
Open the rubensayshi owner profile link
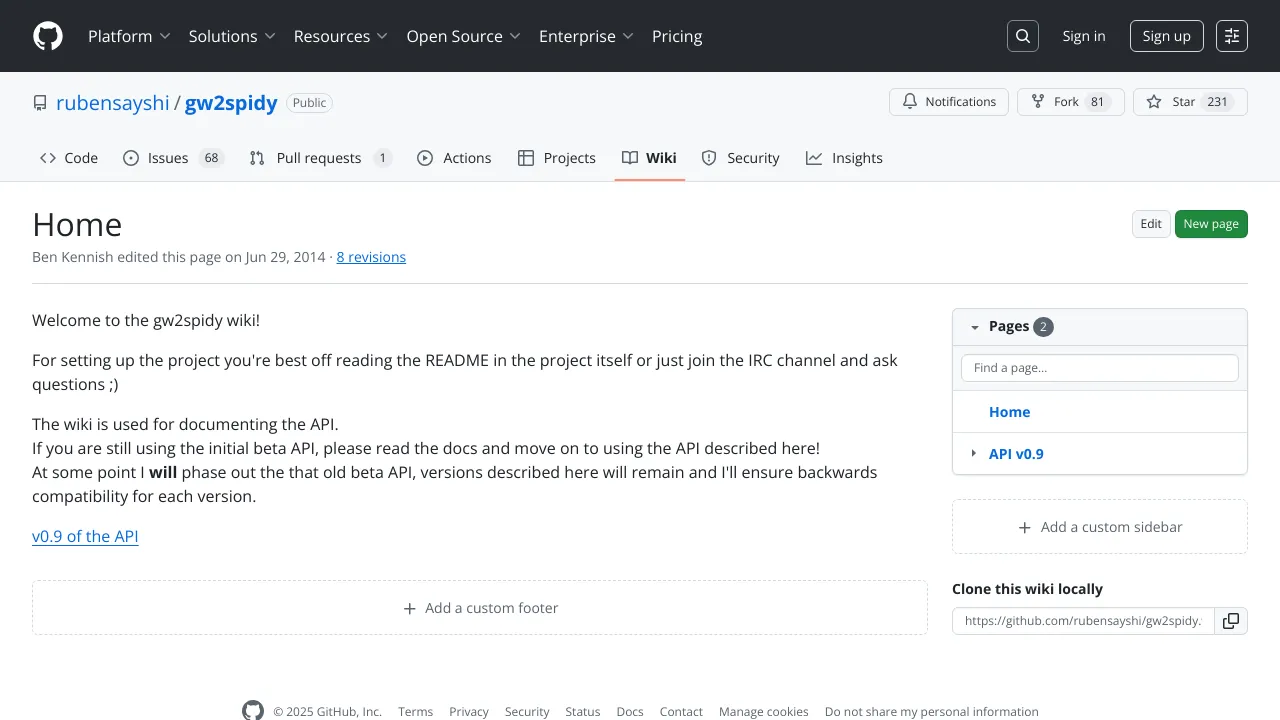113,103
